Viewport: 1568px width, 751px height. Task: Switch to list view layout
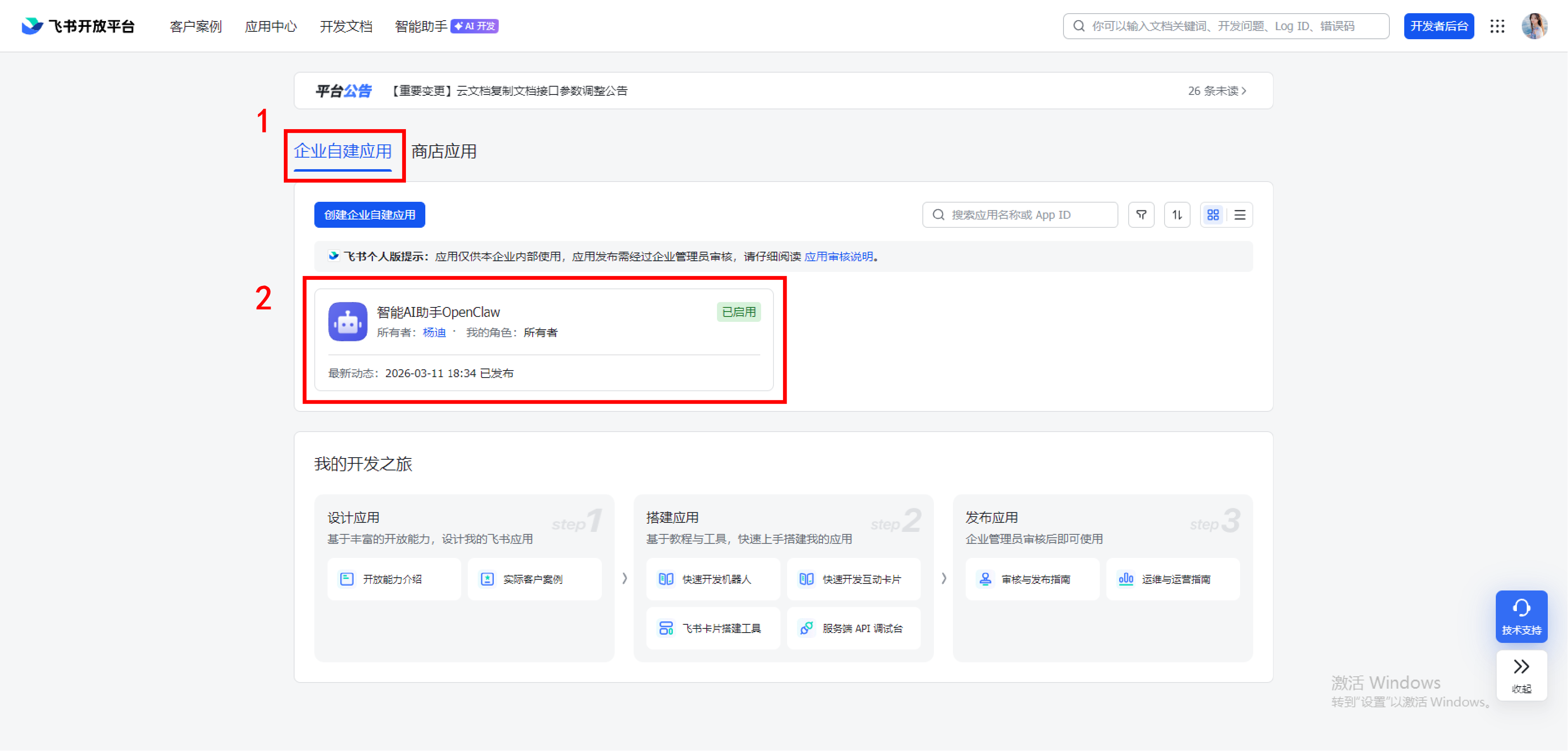(1239, 215)
